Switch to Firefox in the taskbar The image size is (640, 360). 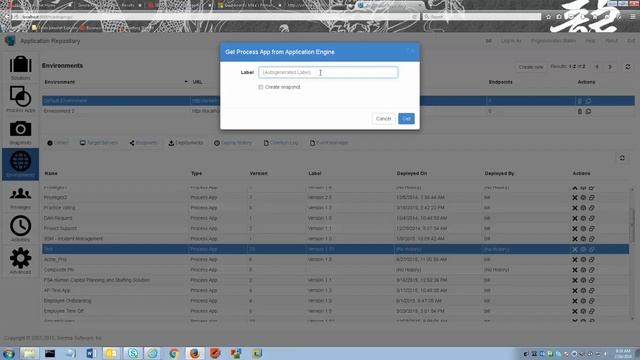[195, 353]
